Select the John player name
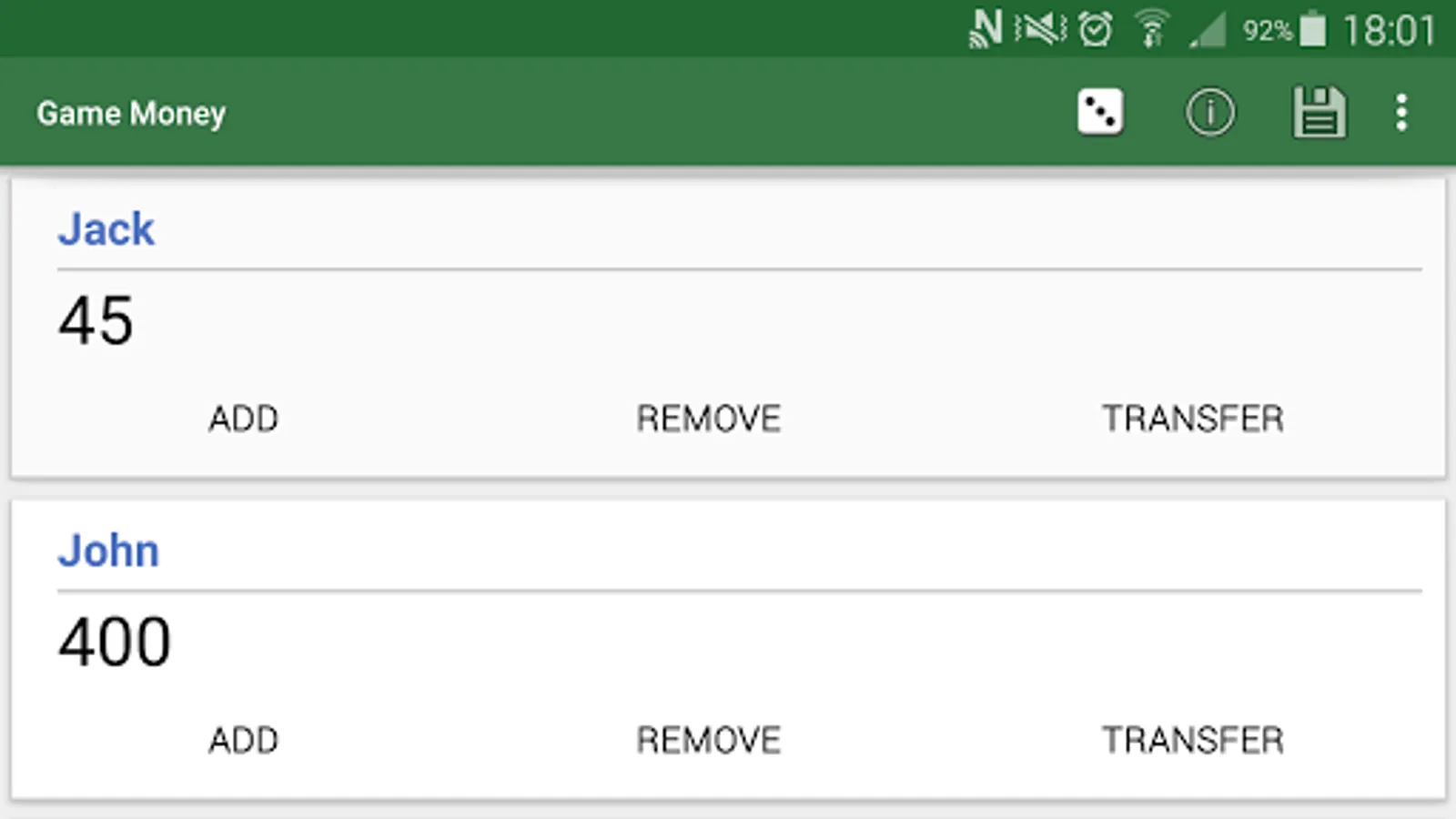1456x819 pixels. click(108, 551)
